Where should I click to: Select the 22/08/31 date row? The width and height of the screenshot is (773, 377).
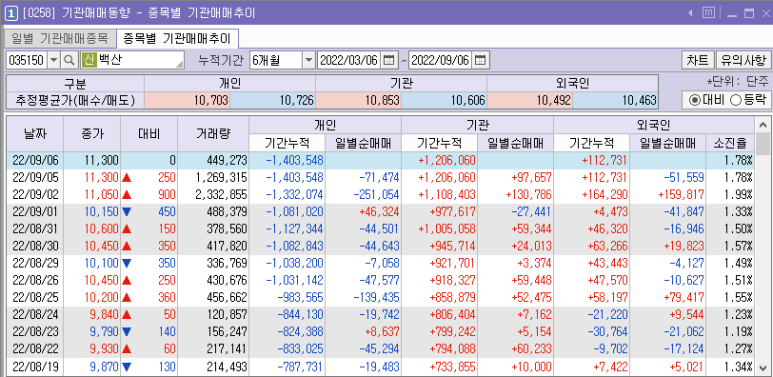380,229
